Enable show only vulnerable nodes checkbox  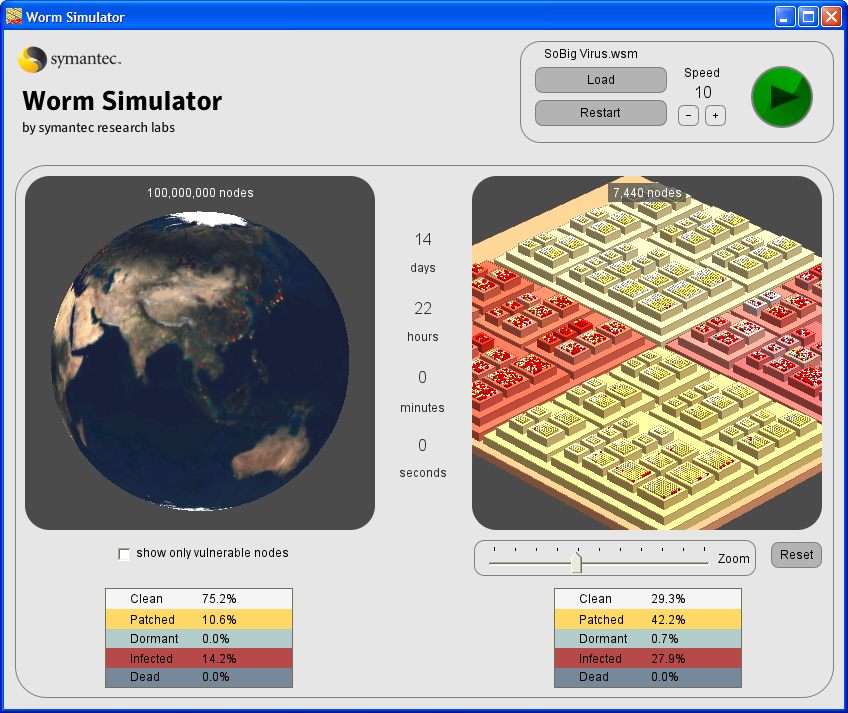pyautogui.click(x=124, y=554)
